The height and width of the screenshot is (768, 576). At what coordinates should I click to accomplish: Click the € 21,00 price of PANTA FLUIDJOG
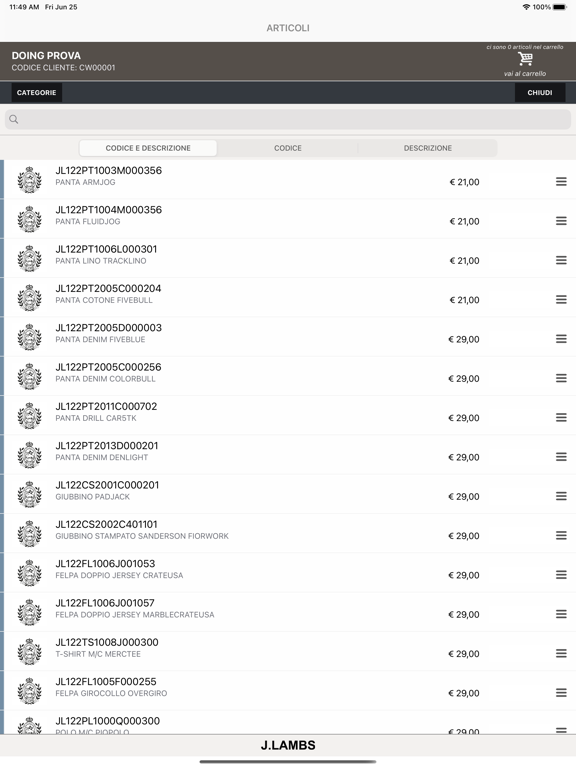(x=464, y=221)
